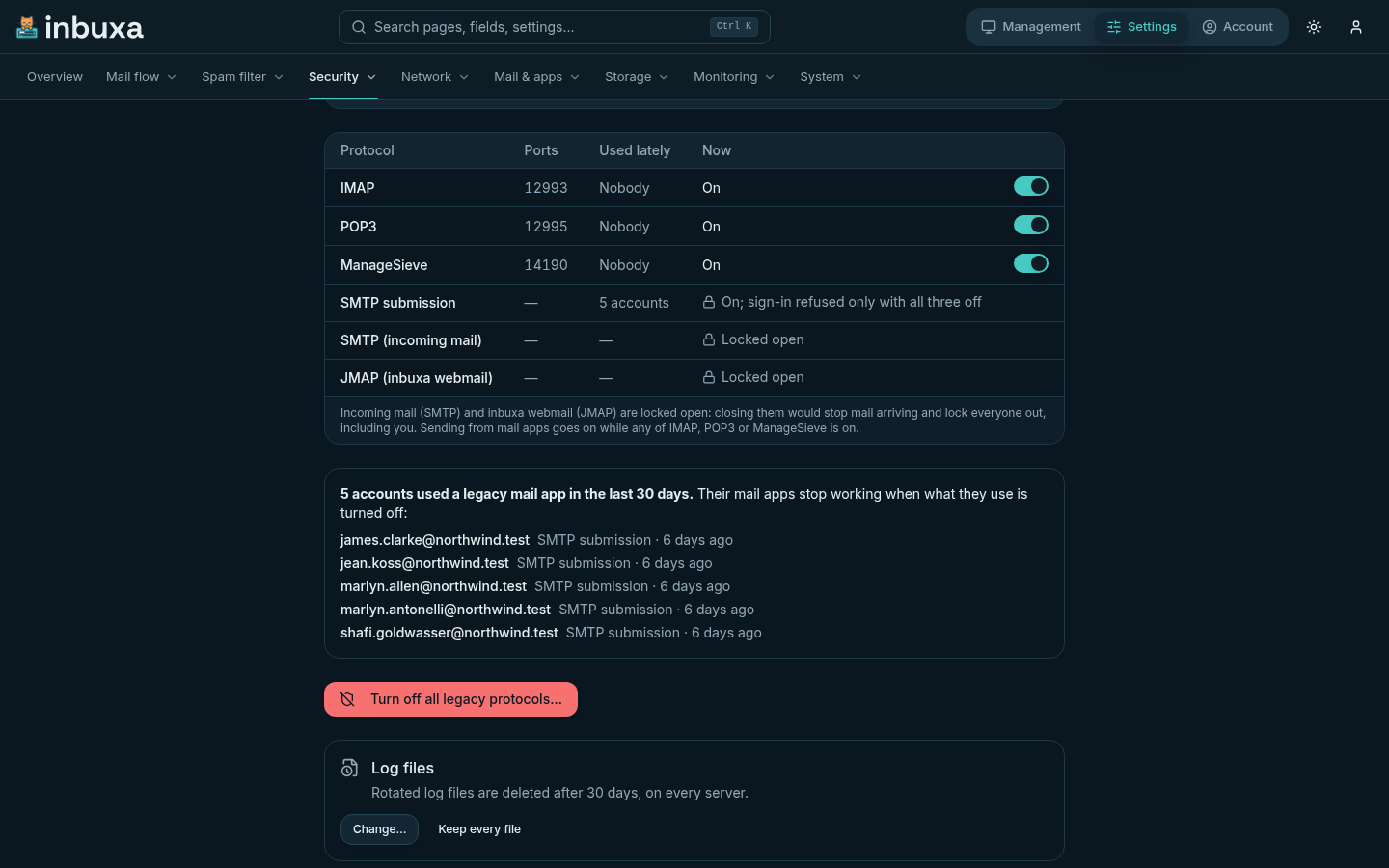The width and height of the screenshot is (1389, 868).
Task: Click port value 12995
Action: click(546, 227)
